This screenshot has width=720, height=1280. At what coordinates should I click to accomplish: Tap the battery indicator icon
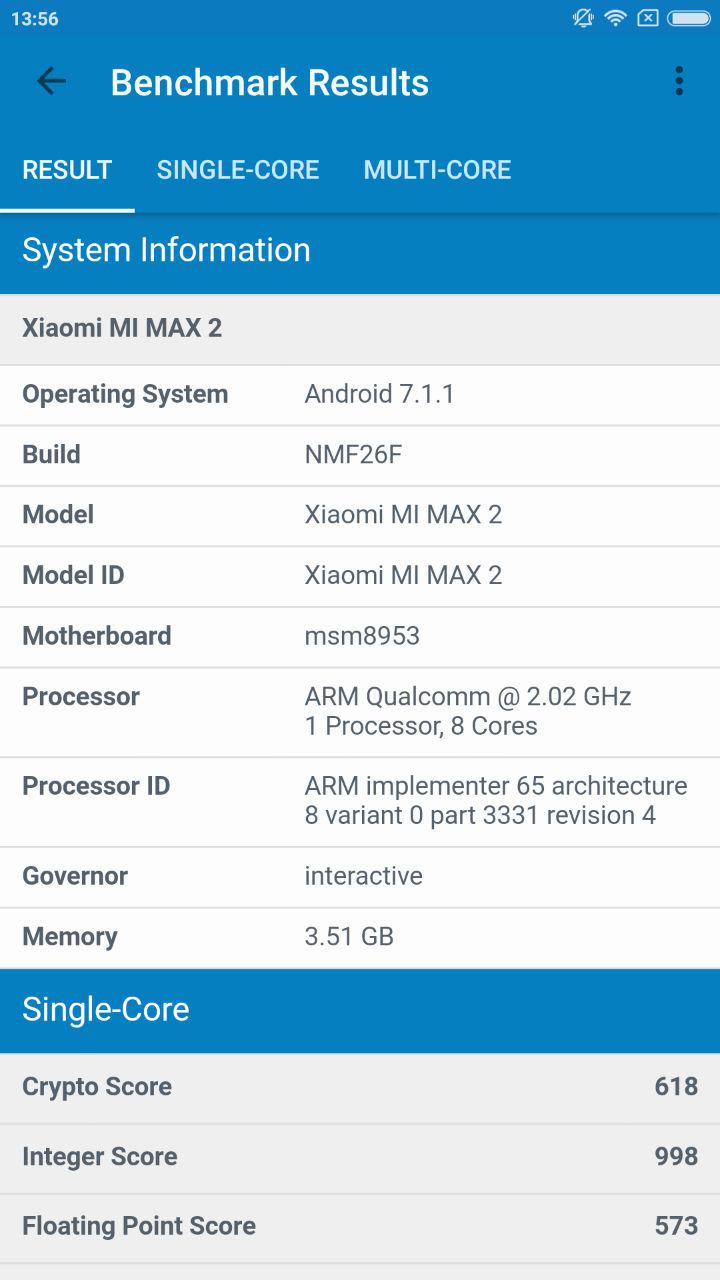[689, 18]
